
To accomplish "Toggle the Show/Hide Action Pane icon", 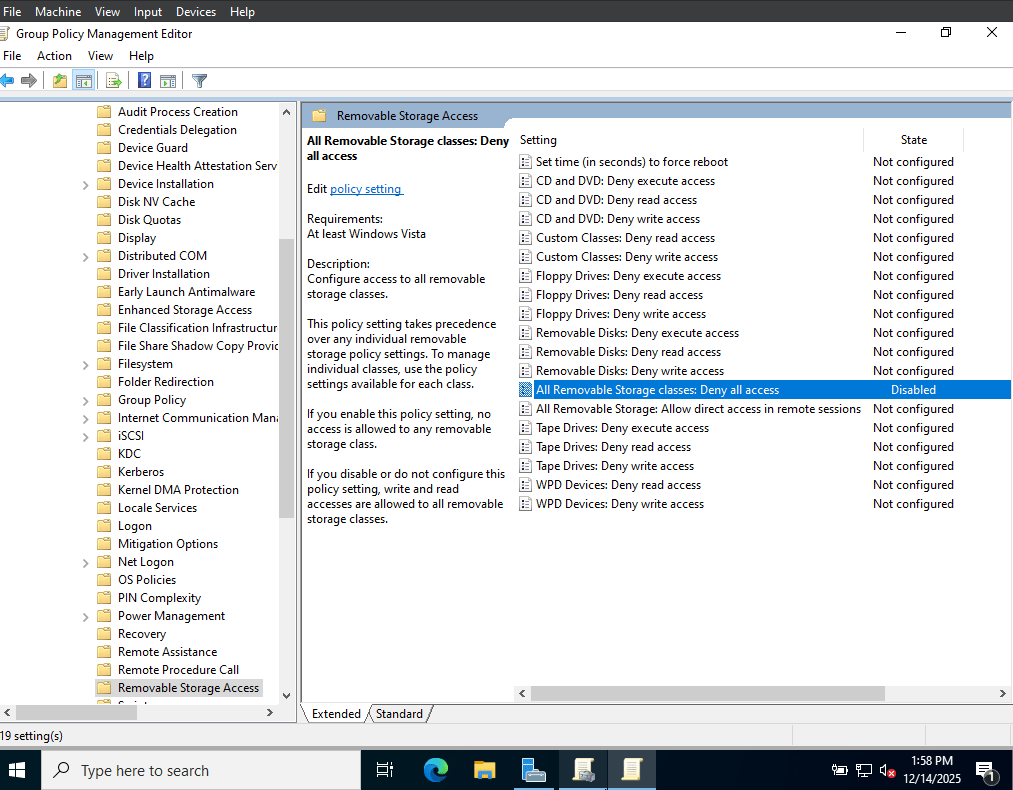I will 168,81.
